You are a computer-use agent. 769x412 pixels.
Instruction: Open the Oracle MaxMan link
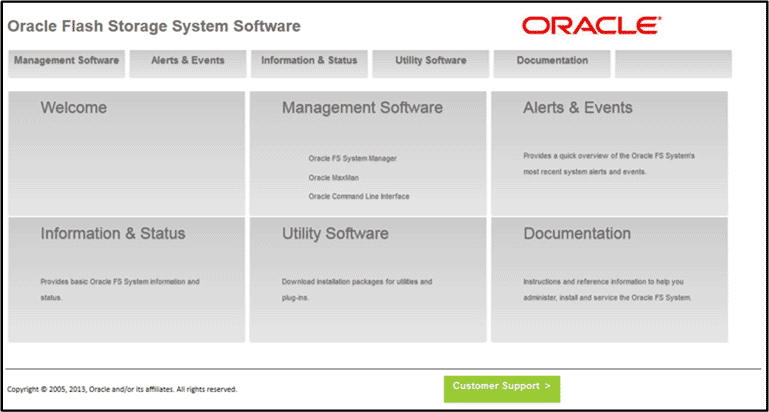click(x=331, y=178)
